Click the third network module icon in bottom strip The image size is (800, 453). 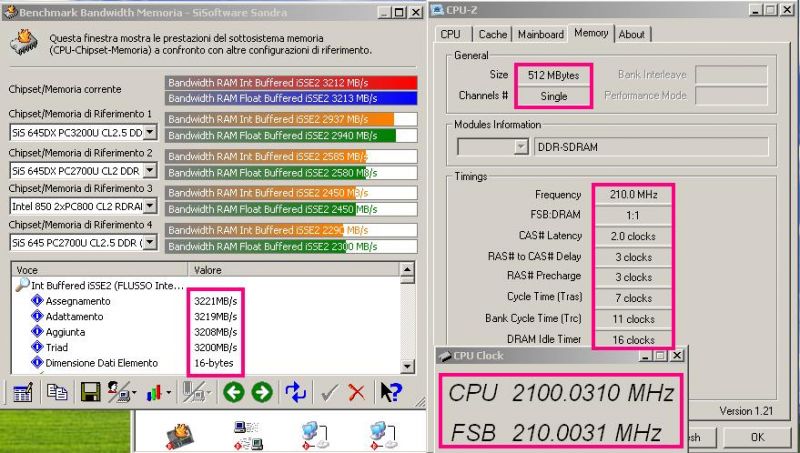tap(315, 435)
